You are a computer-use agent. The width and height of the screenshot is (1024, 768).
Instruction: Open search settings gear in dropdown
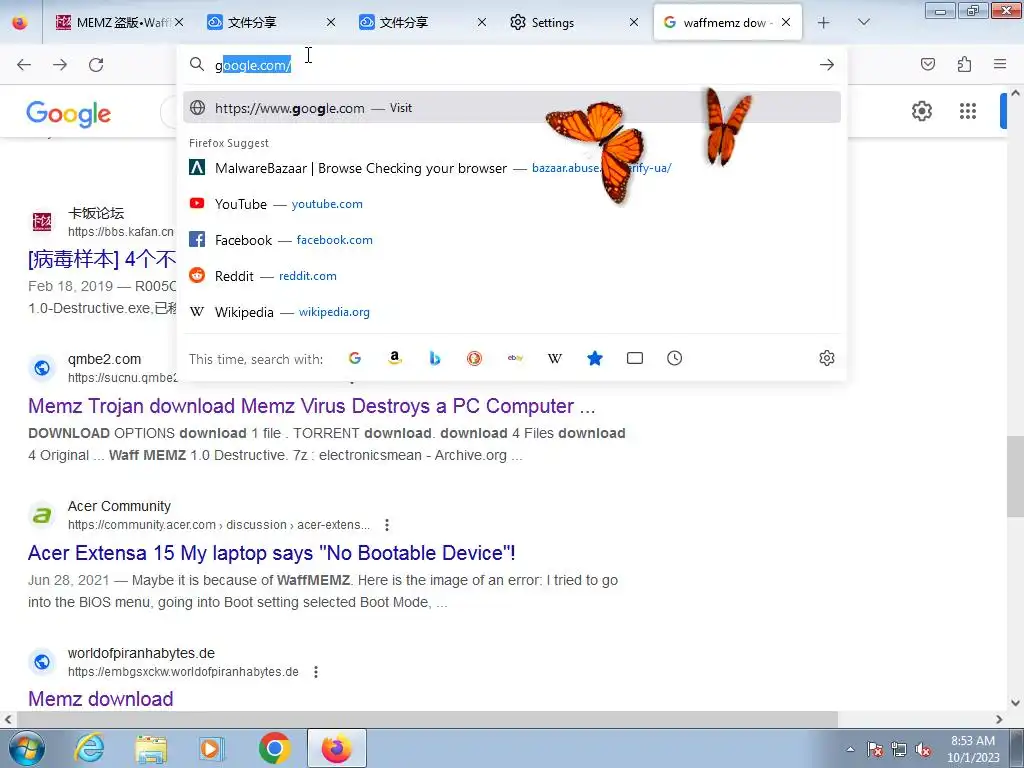tap(827, 358)
